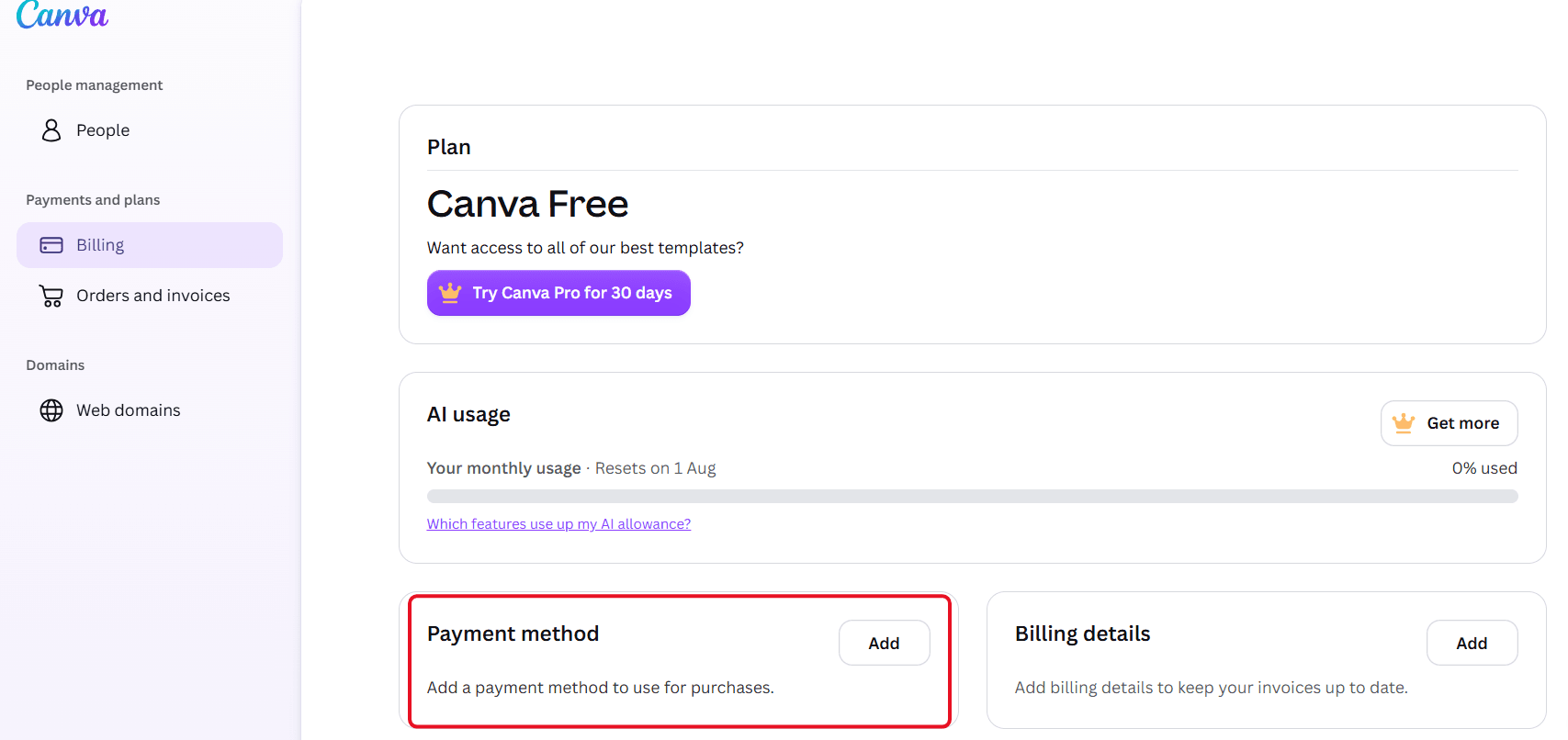Click the People management heading

tap(95, 85)
